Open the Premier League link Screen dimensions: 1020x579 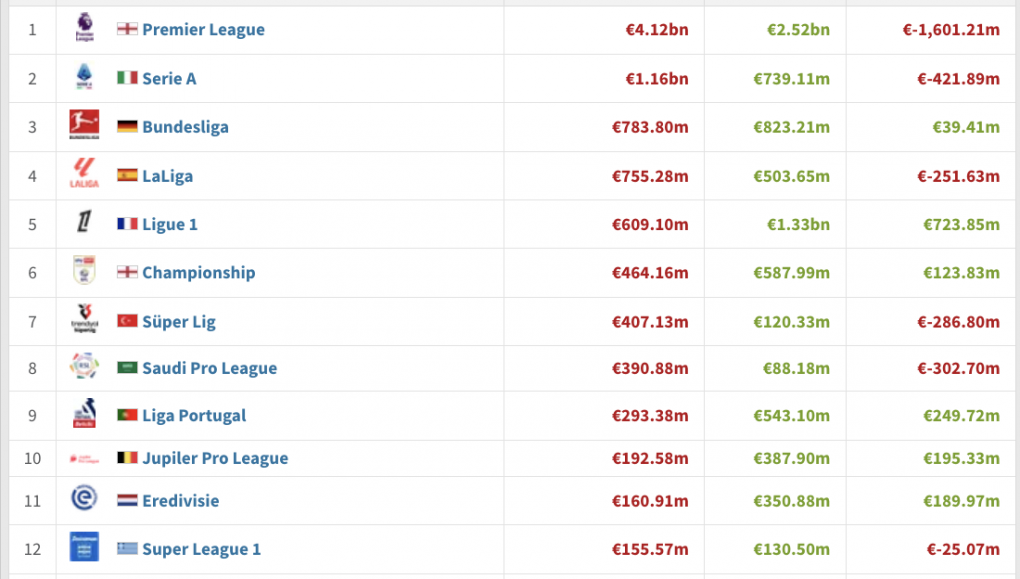(x=204, y=29)
